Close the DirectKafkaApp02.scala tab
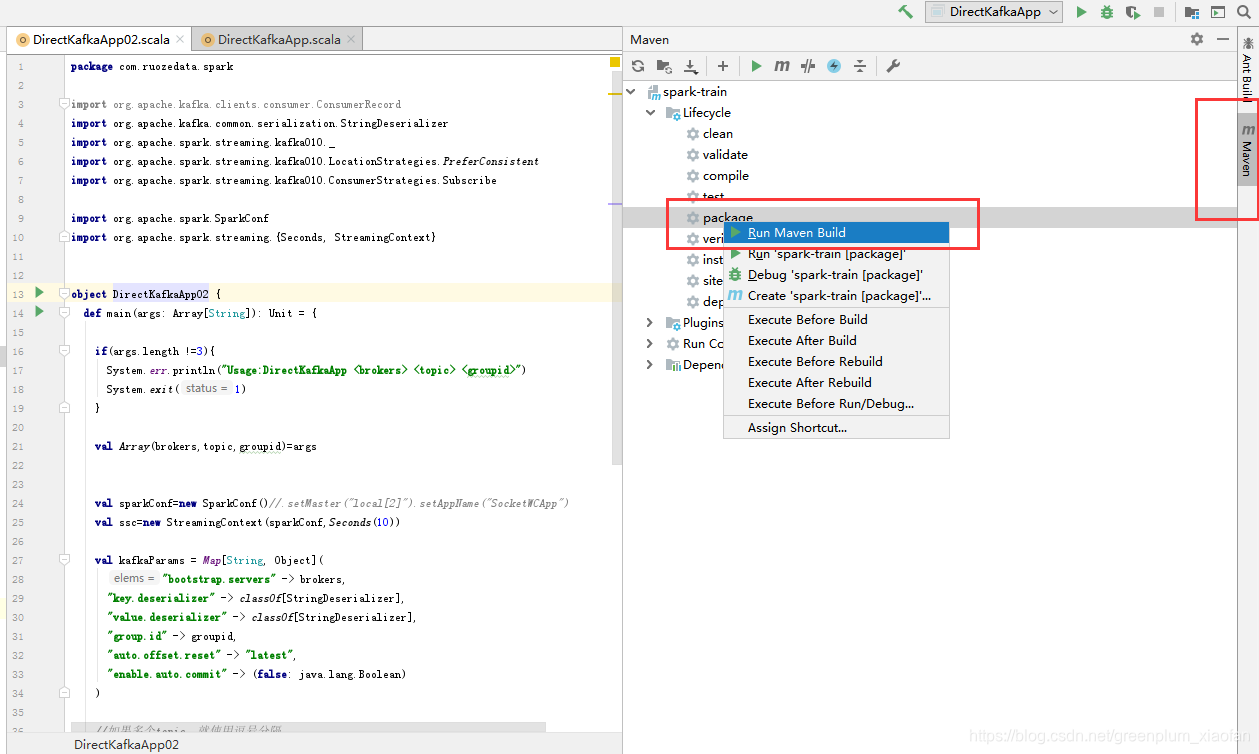The height and width of the screenshot is (754, 1259). pos(180,40)
